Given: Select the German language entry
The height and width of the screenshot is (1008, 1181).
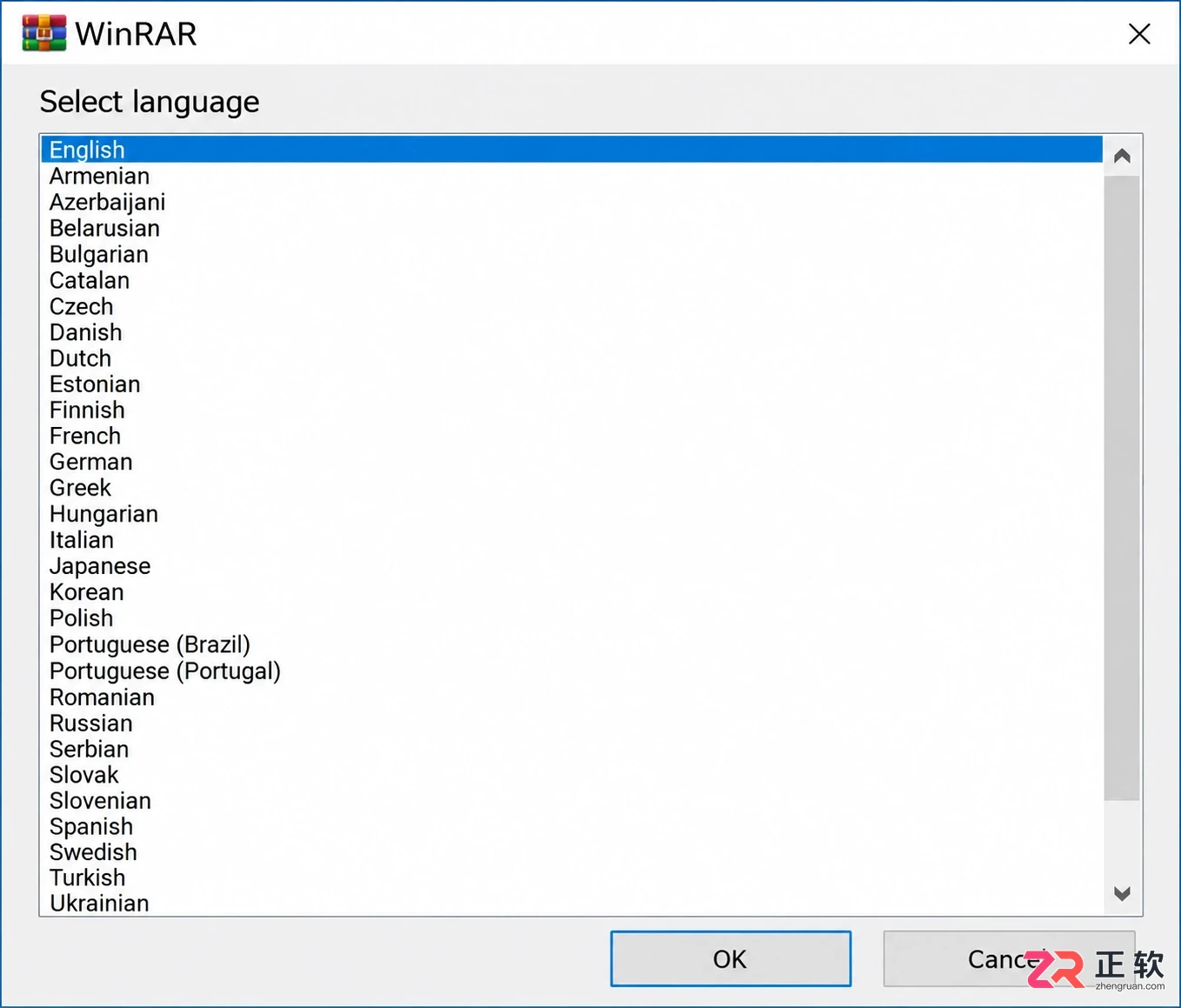Looking at the screenshot, I should click(572, 462).
